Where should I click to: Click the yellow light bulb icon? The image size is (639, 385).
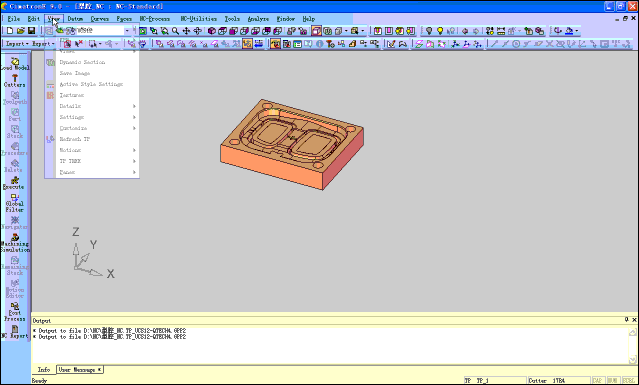click(440, 31)
